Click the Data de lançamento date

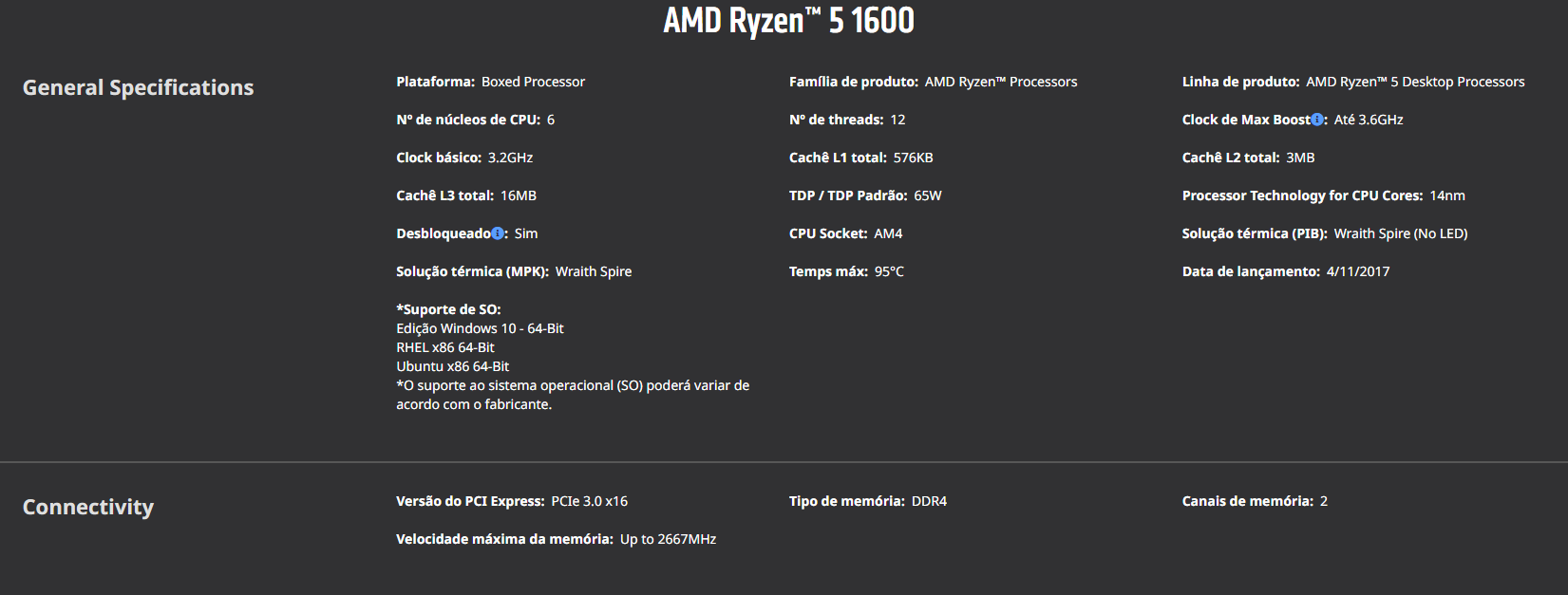pos(1358,271)
